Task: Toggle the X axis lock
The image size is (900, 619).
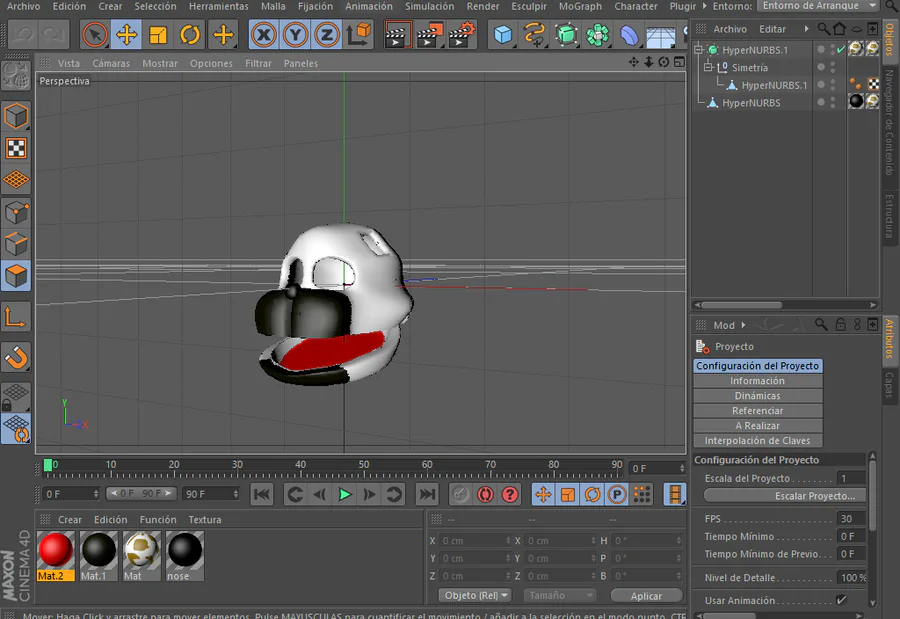Action: [x=263, y=36]
